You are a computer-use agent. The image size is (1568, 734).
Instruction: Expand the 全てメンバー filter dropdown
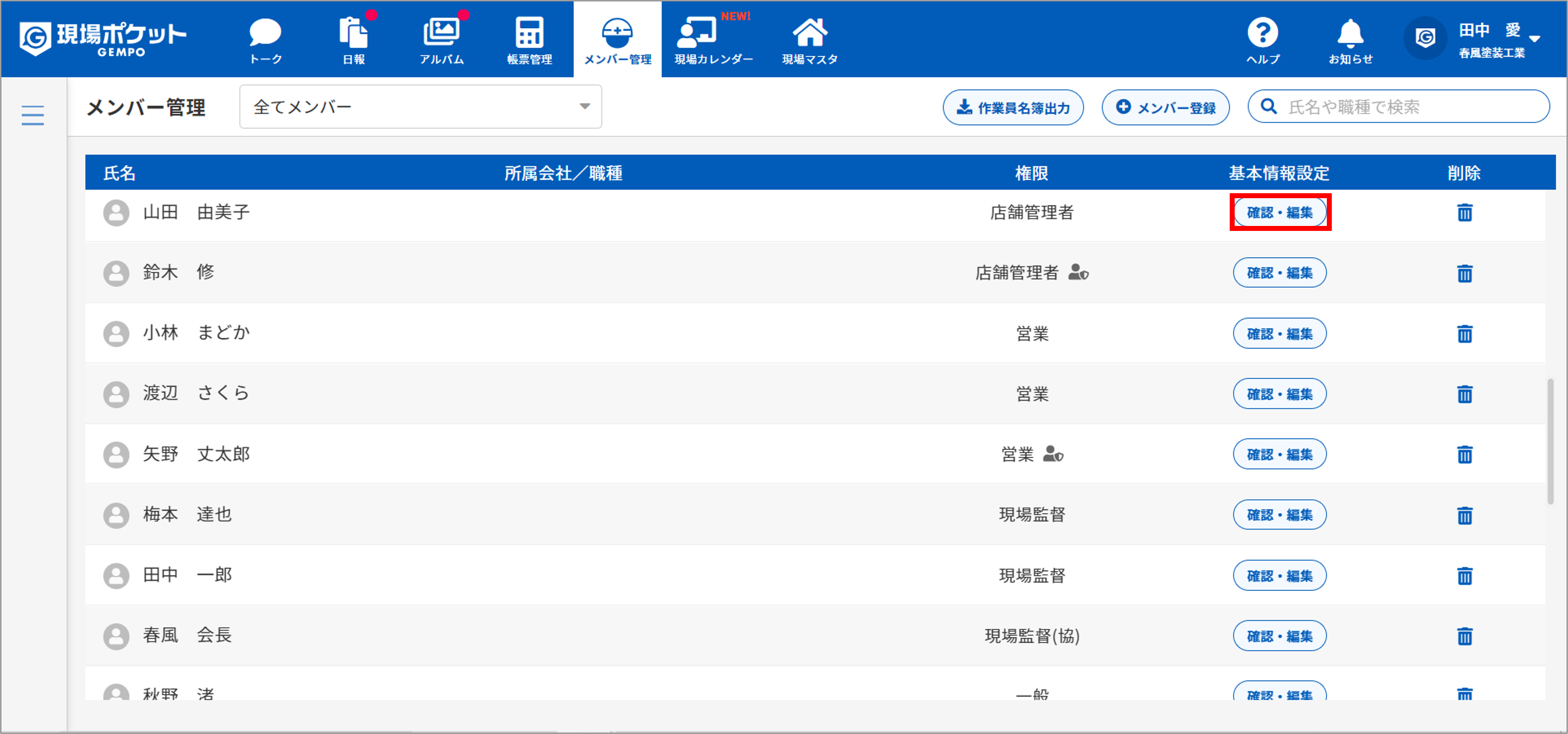[x=420, y=106]
